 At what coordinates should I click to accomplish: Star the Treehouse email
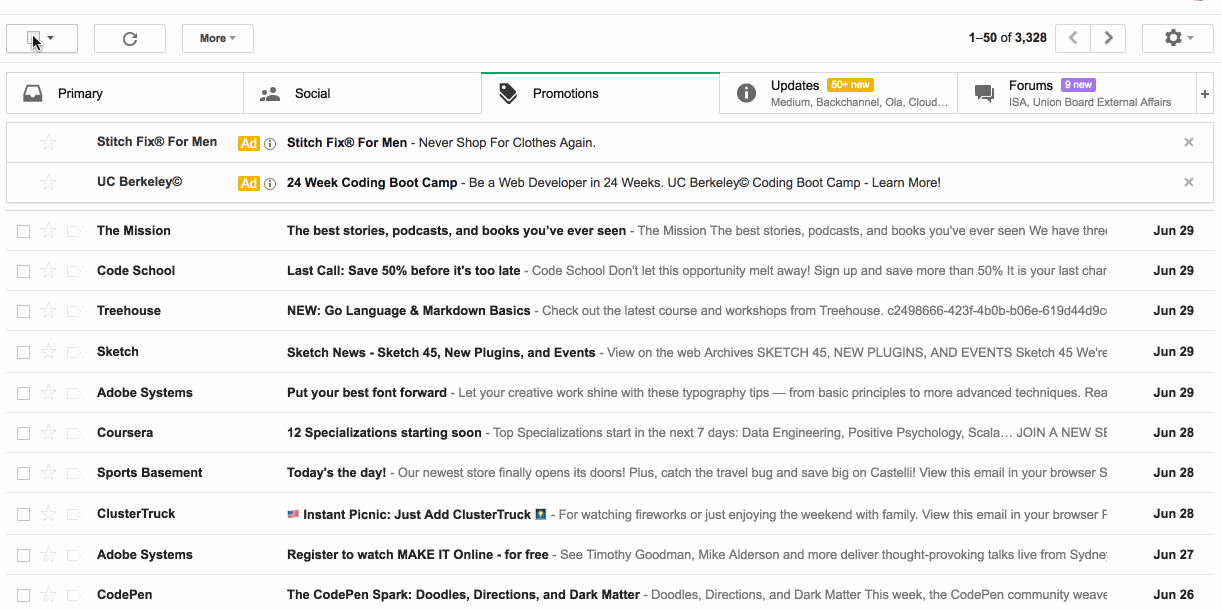[48, 311]
